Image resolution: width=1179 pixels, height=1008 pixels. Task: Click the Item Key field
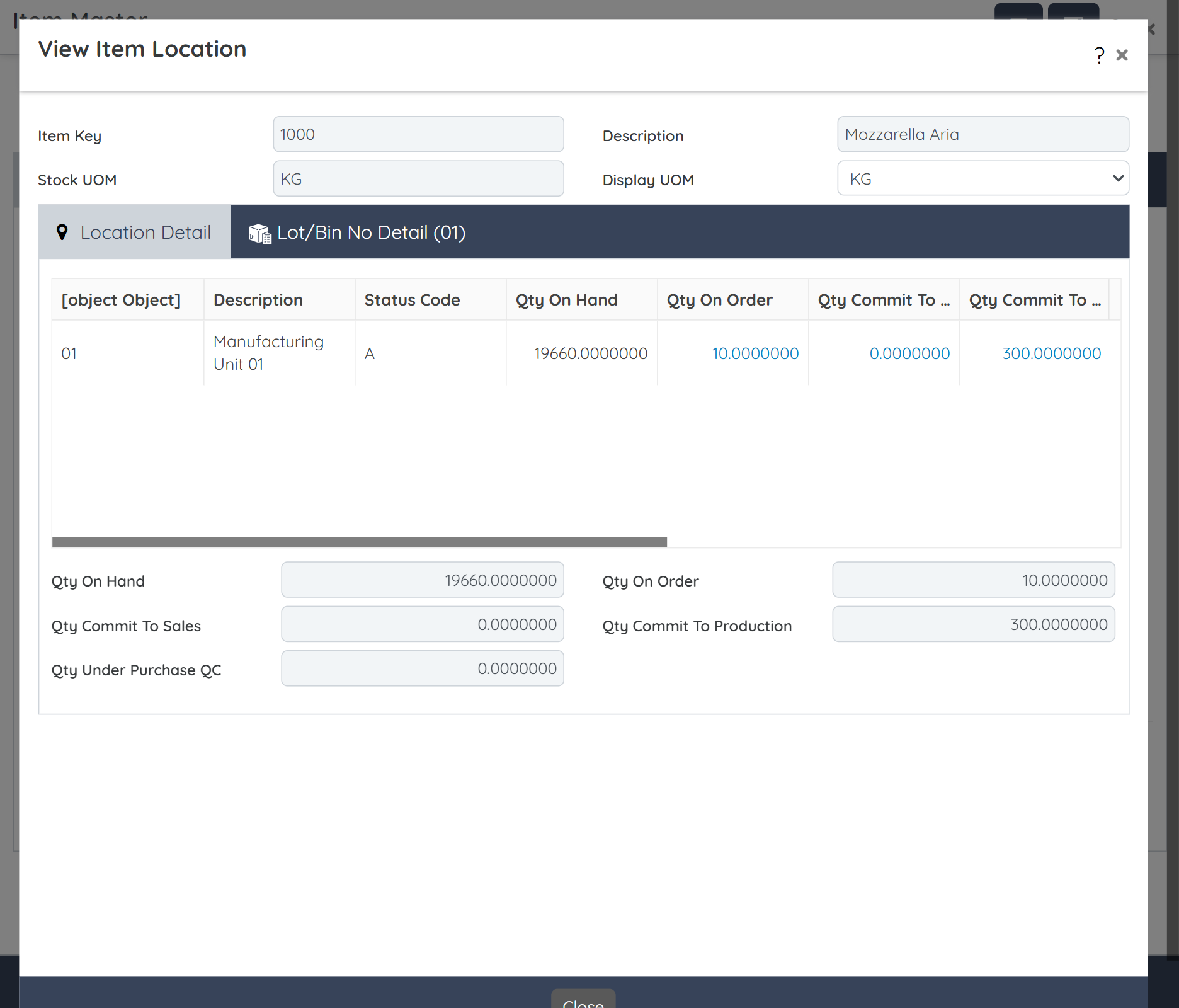click(x=418, y=134)
